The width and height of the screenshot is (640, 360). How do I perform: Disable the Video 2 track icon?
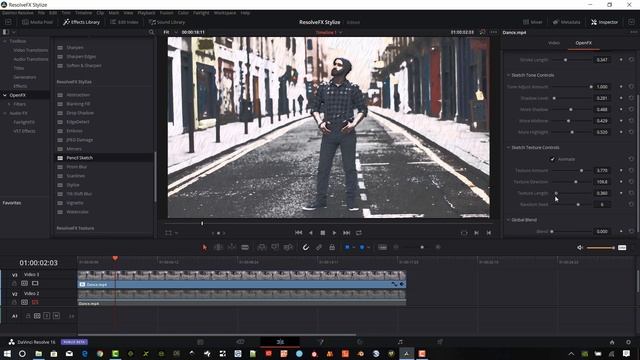(35, 302)
